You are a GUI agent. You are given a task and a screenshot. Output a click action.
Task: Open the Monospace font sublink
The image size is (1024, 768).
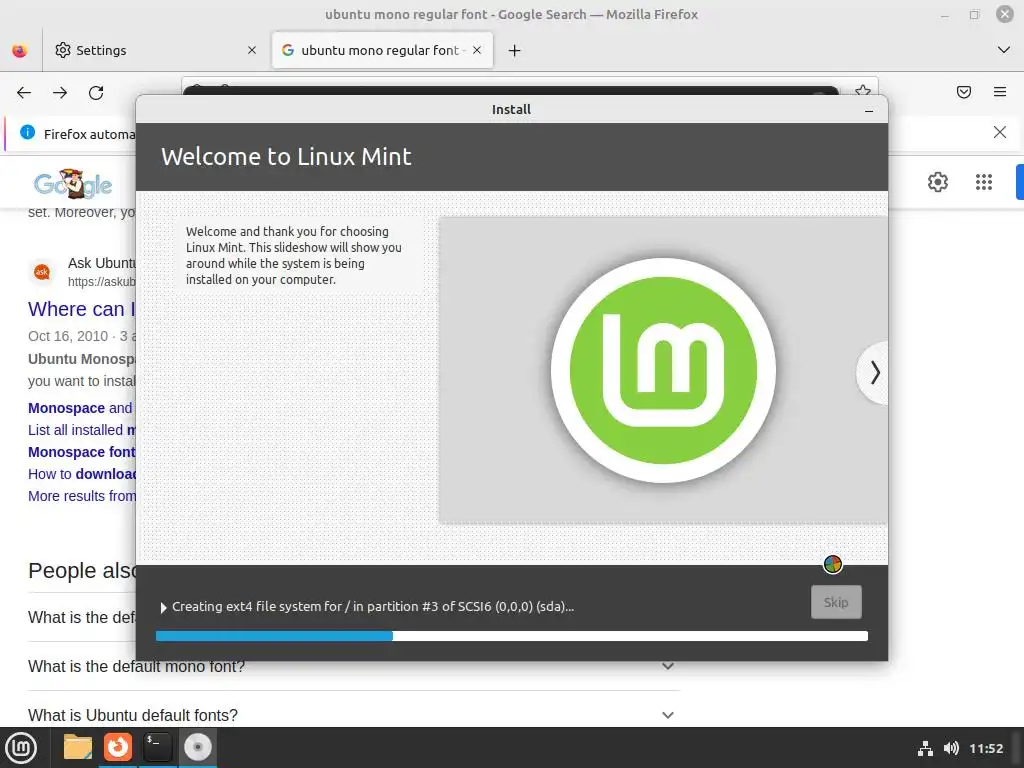82,453
